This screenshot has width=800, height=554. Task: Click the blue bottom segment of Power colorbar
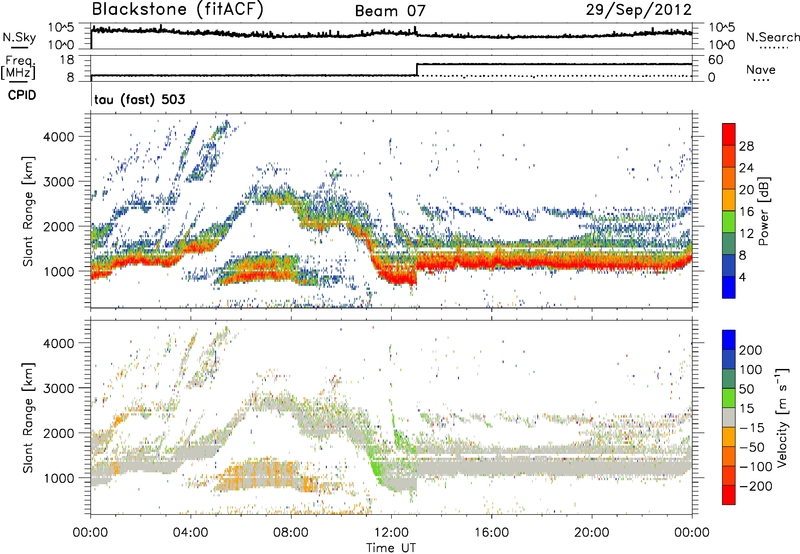(x=729, y=287)
